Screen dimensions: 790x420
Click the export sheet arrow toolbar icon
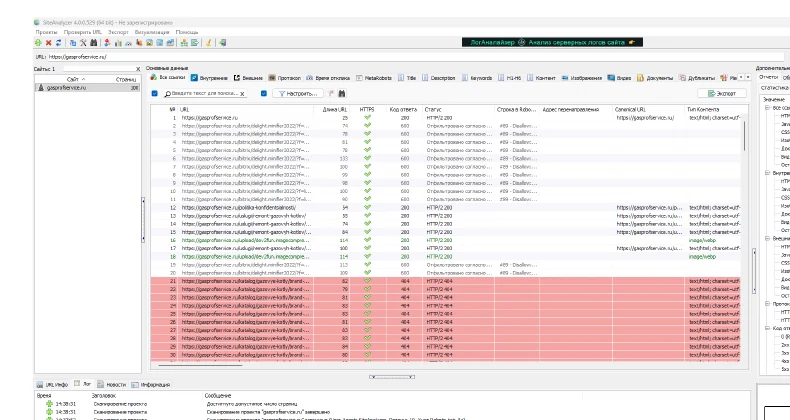pos(194,43)
